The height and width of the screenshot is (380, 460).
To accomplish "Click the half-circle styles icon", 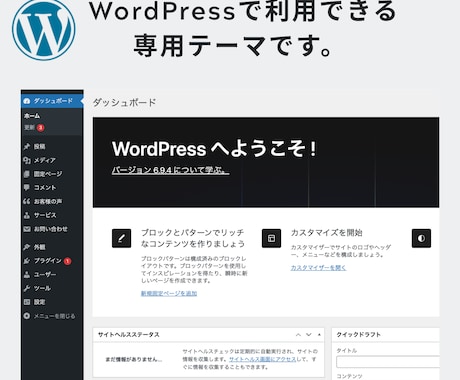I will pyautogui.click(x=421, y=238).
